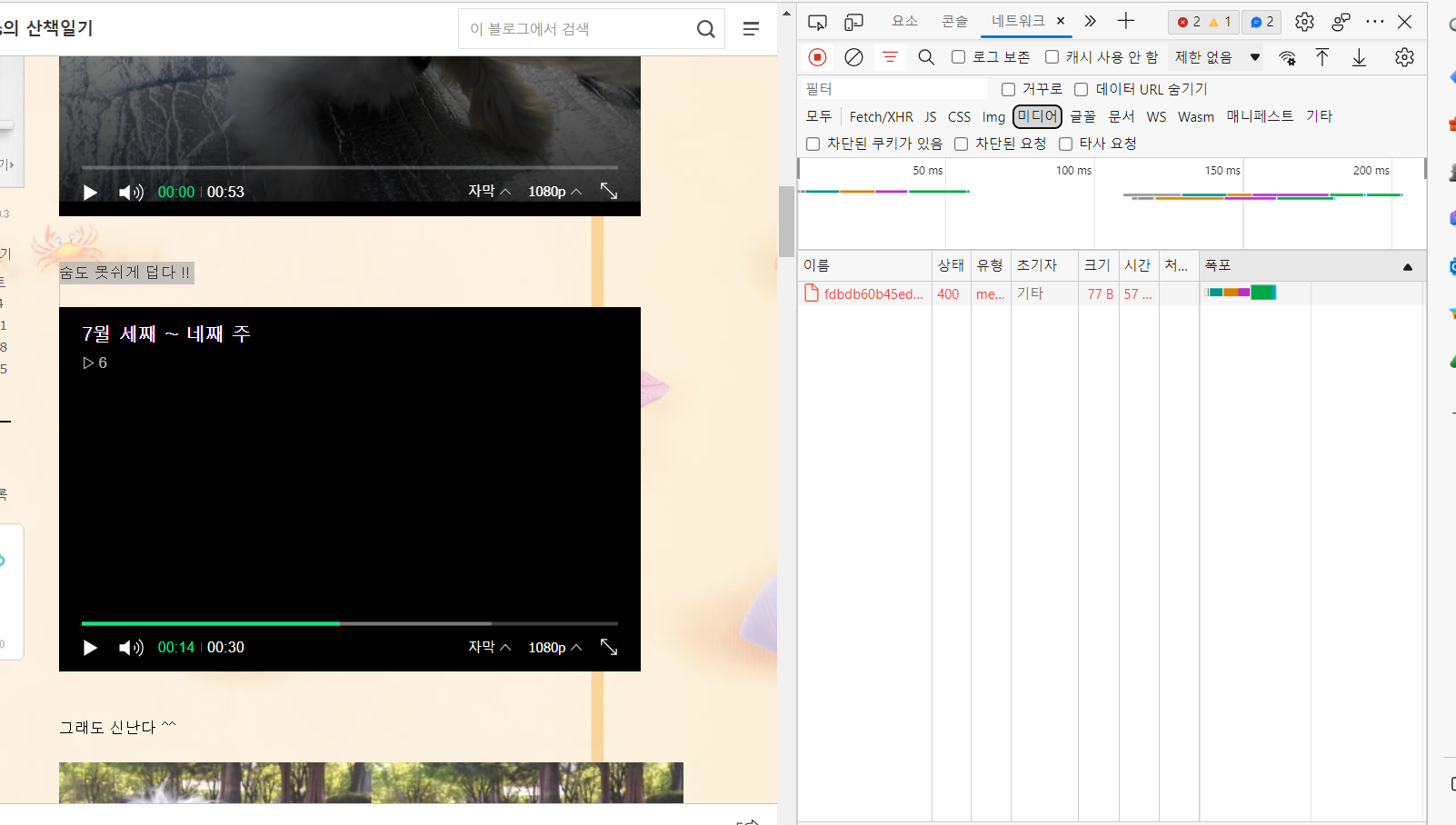Toggle the network filter funnel icon
The height and width of the screenshot is (825, 1456).
[890, 57]
